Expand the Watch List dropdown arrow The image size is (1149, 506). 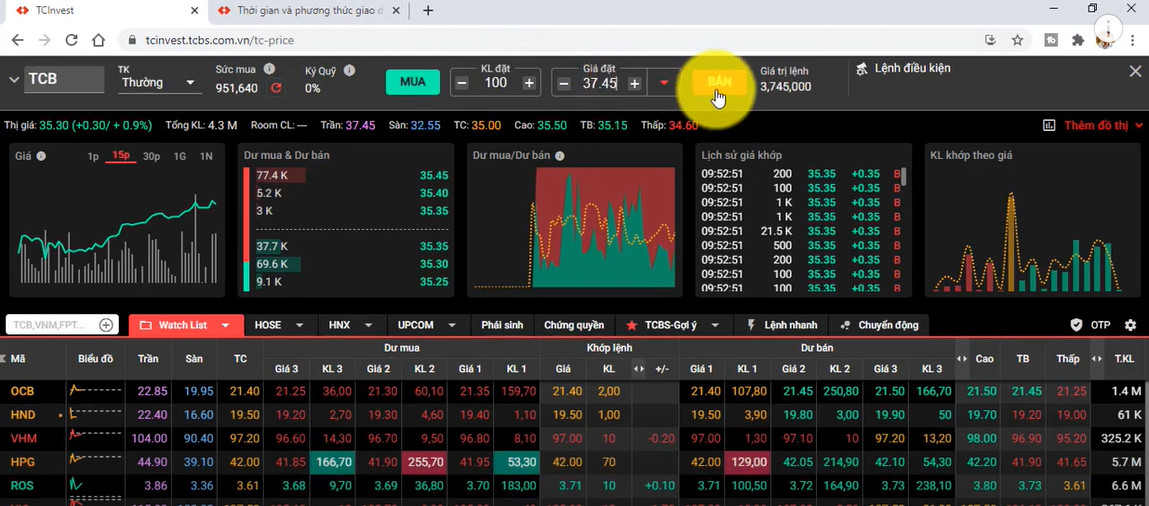226,325
